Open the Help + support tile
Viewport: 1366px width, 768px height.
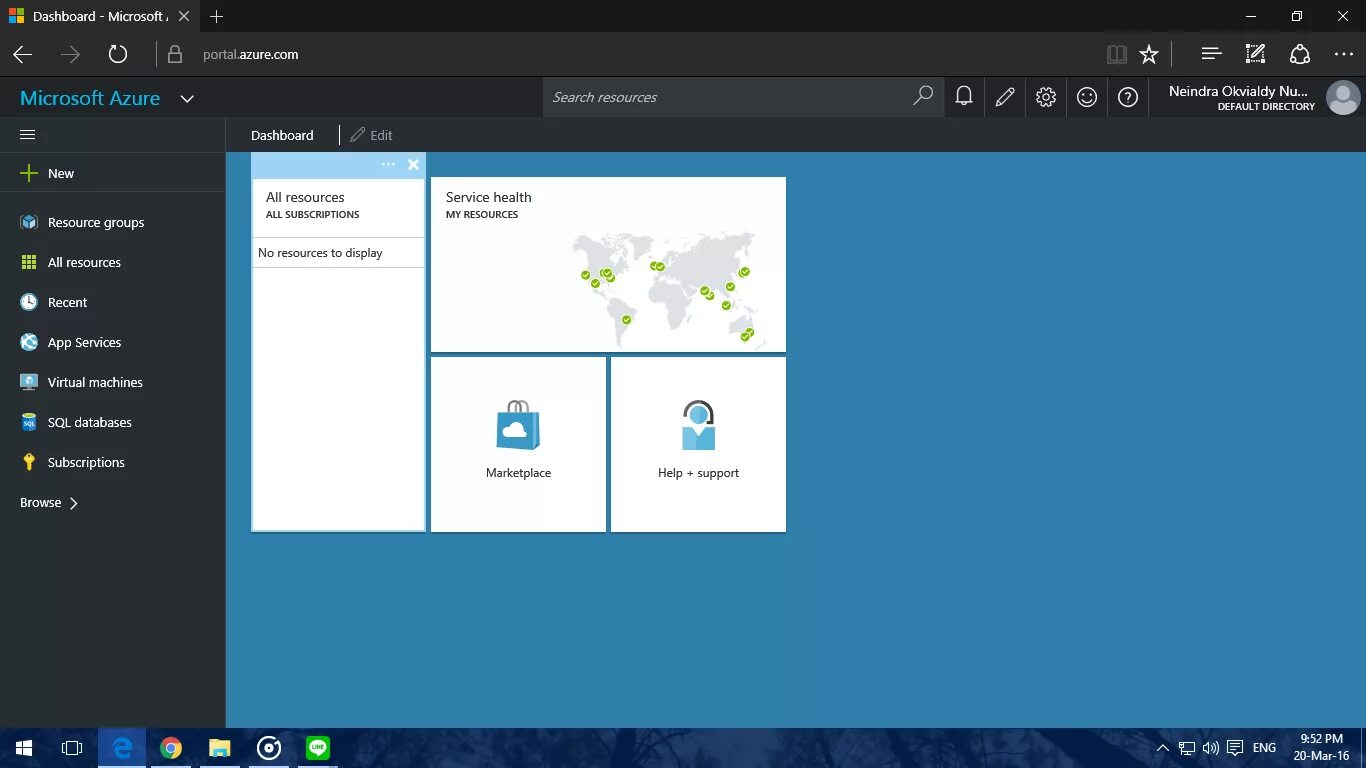698,444
